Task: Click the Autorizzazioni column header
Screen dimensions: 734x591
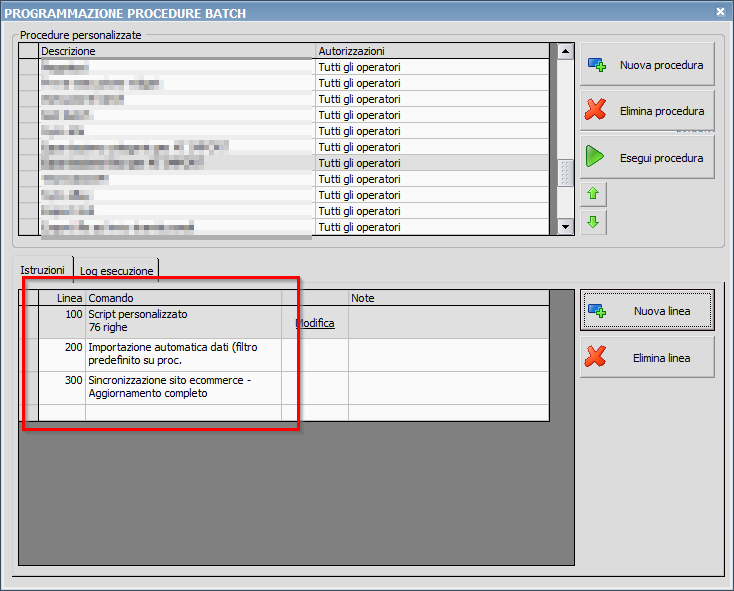Action: point(432,51)
